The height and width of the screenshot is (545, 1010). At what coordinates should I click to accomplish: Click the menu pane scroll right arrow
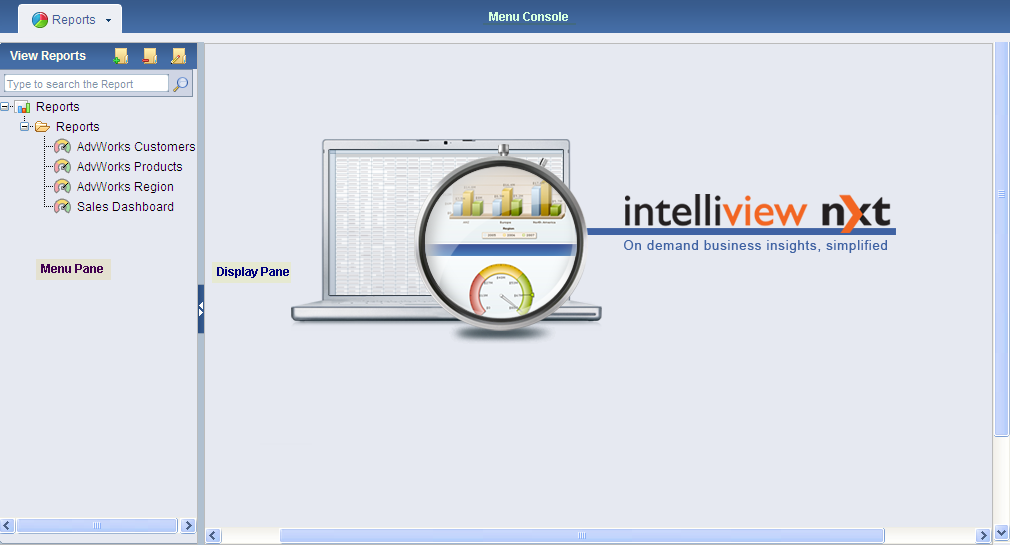tap(187, 525)
